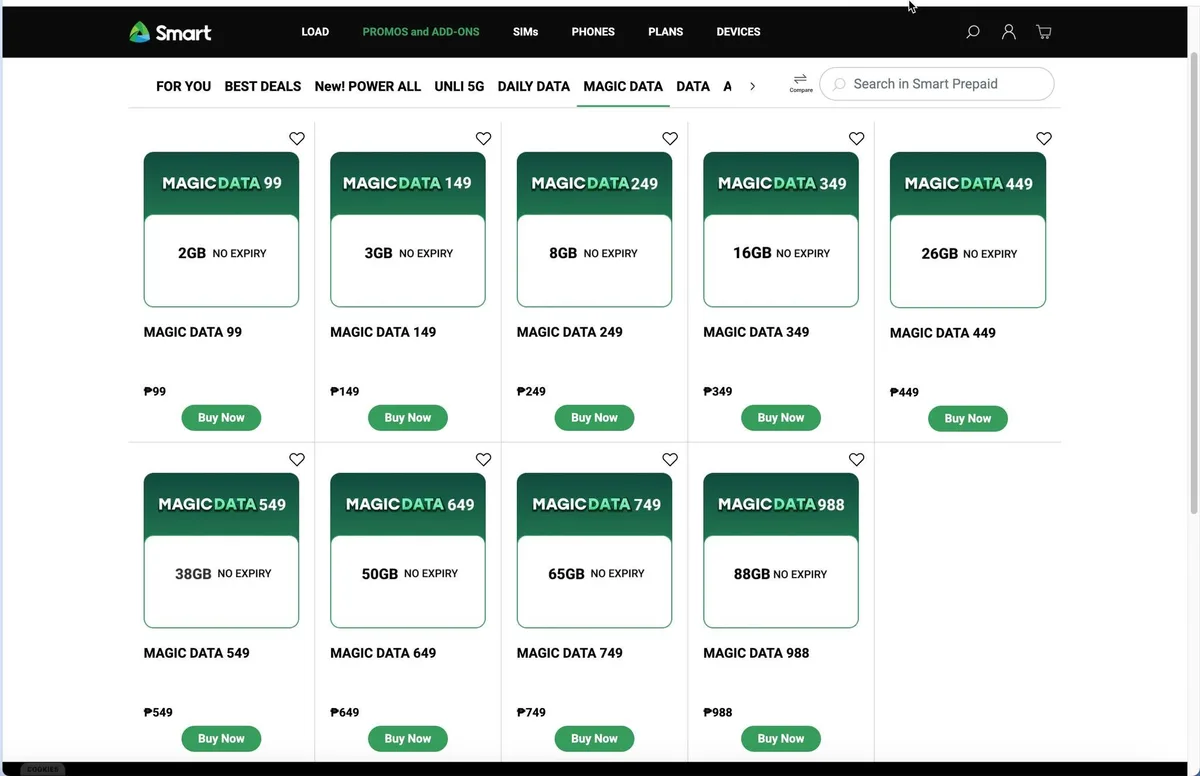Open the user account profile icon

click(1009, 32)
